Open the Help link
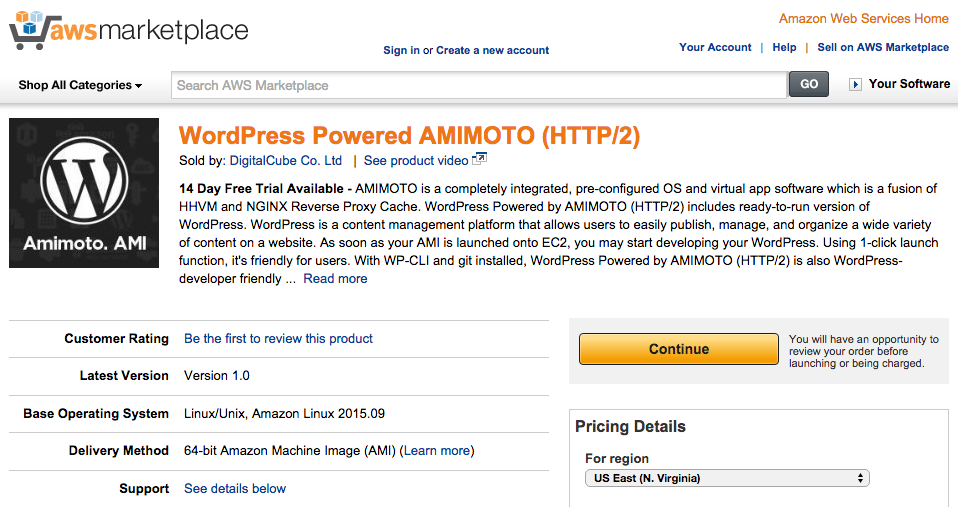Image resolution: width=958 pixels, height=507 pixels. coord(784,47)
